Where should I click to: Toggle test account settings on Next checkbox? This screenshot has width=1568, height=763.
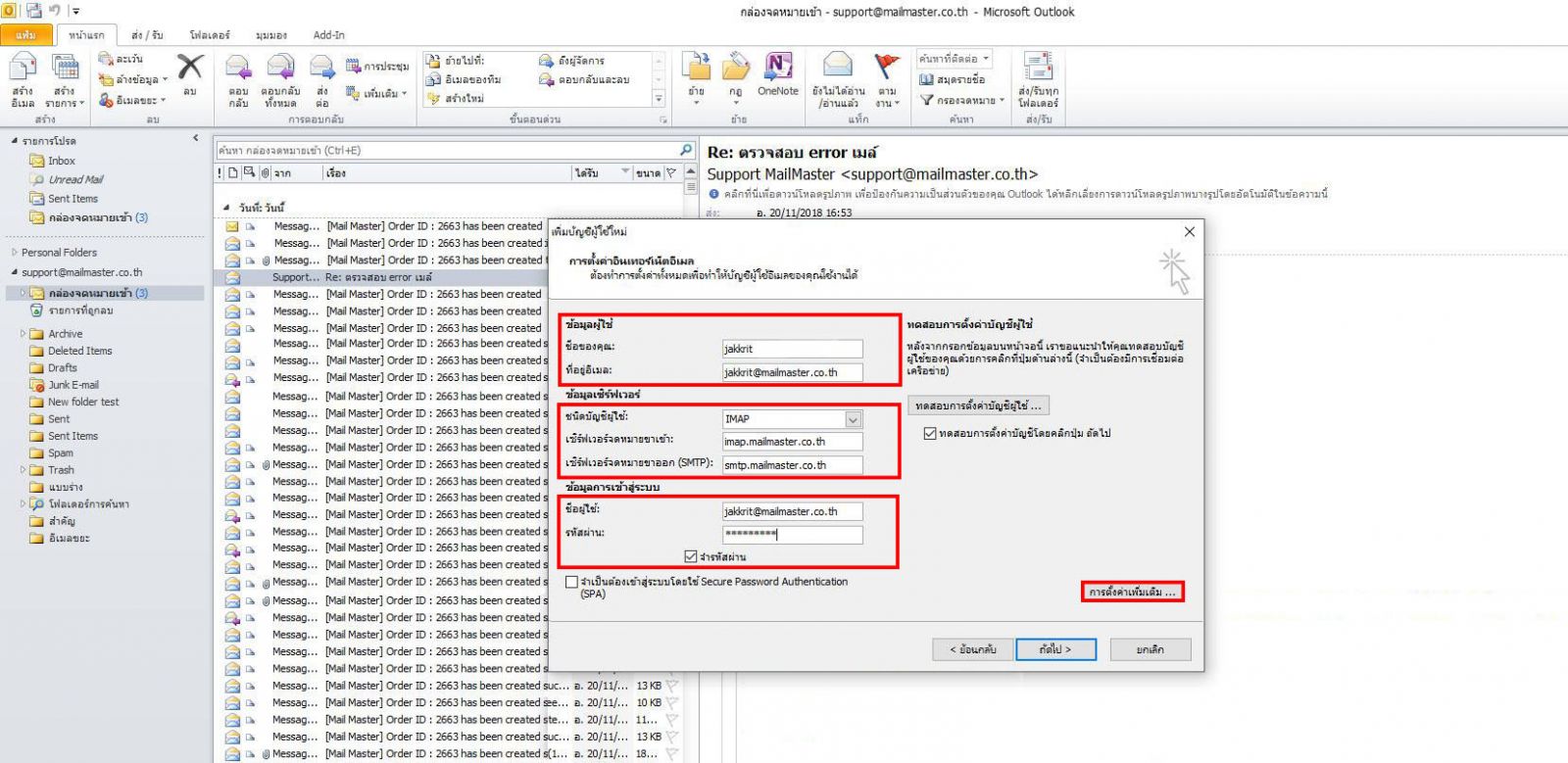click(930, 433)
